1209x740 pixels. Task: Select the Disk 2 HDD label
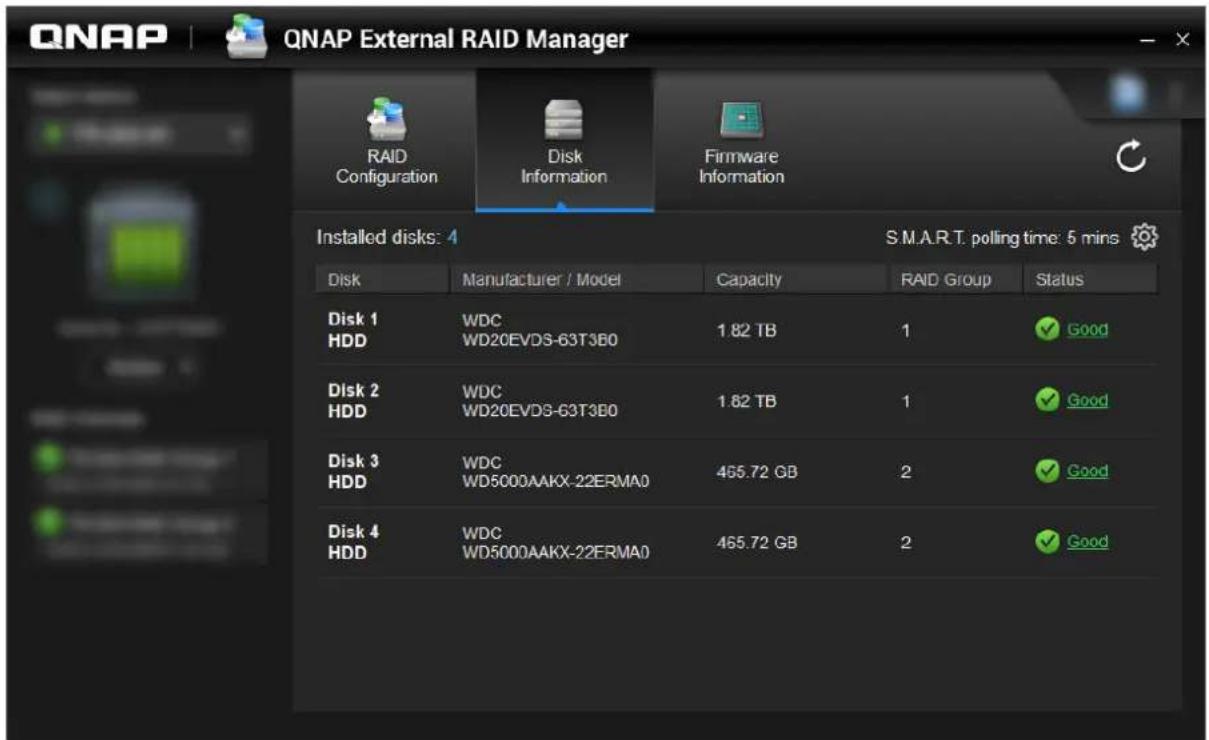click(x=353, y=400)
